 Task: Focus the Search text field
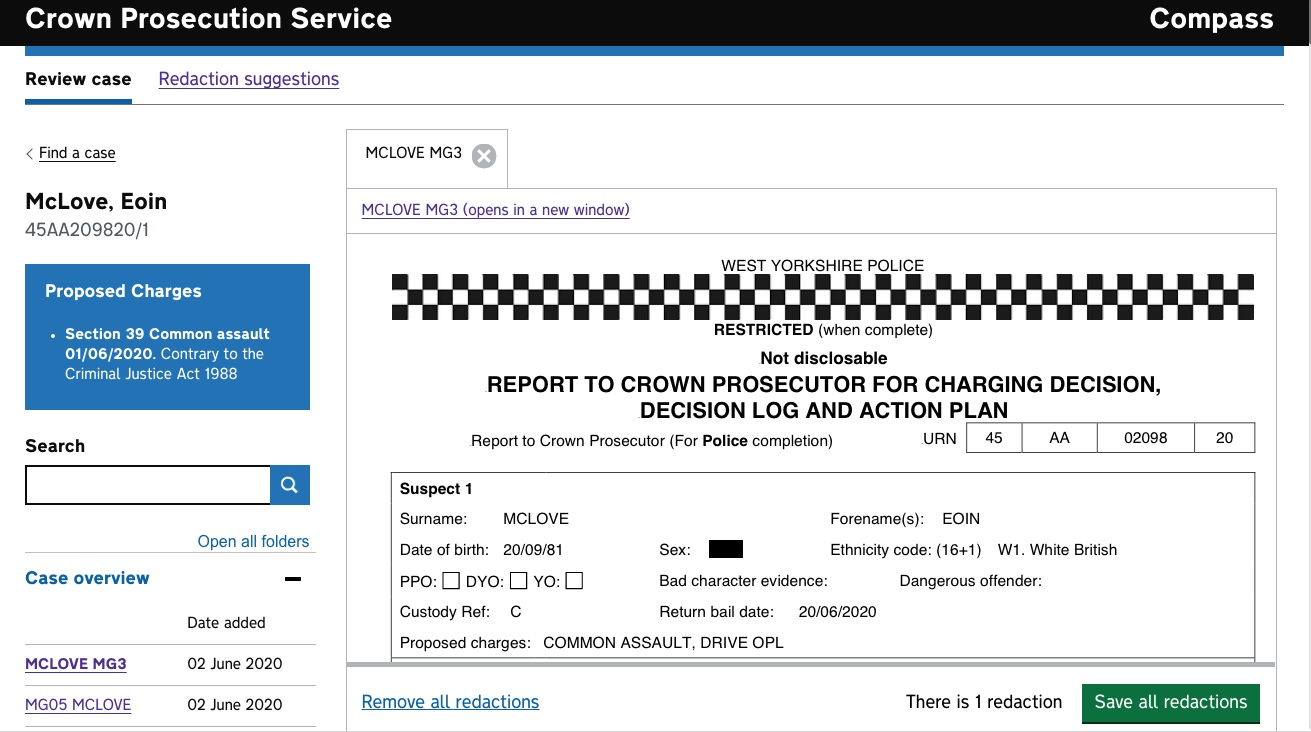[x=148, y=485]
